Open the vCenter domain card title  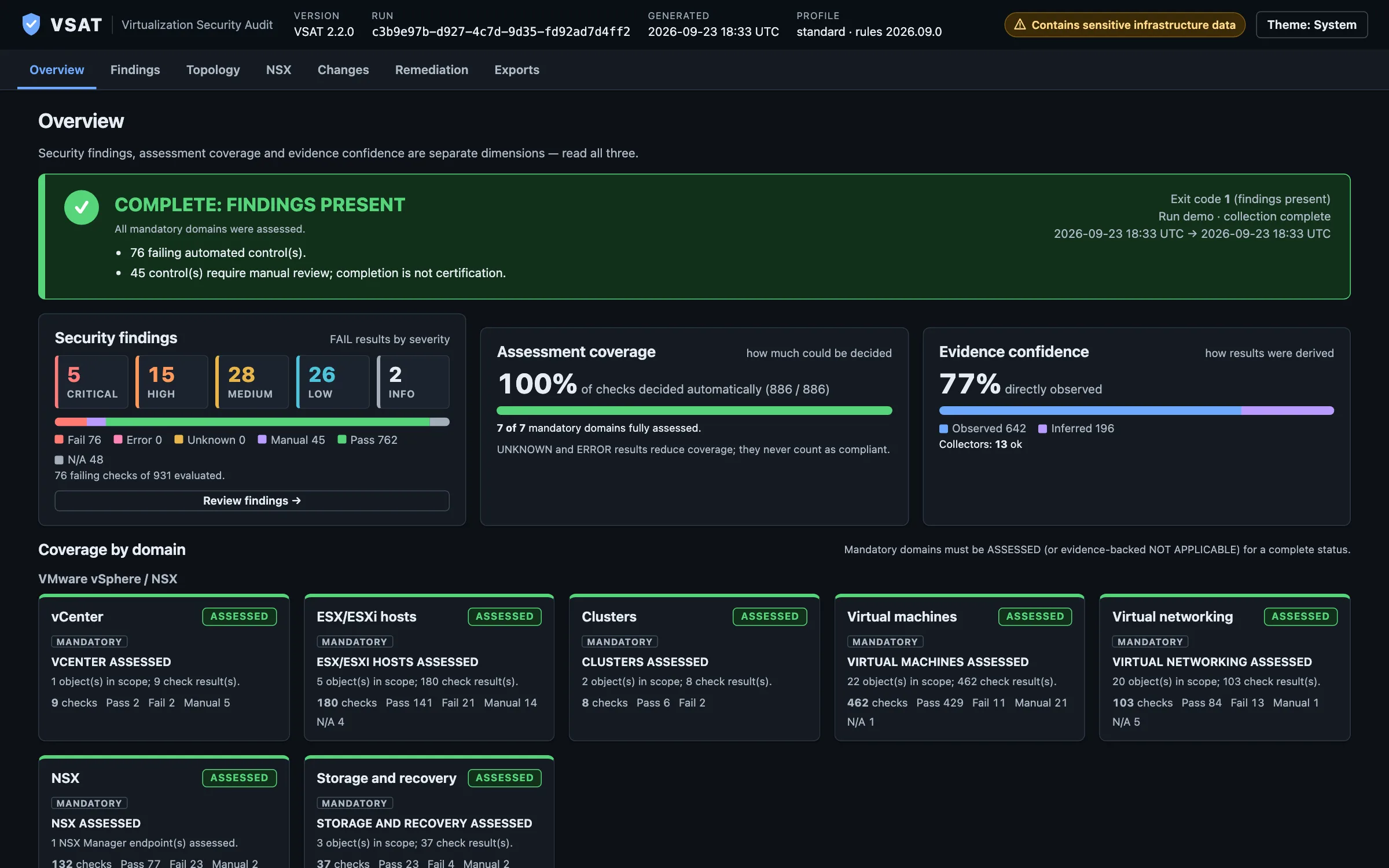(x=77, y=616)
